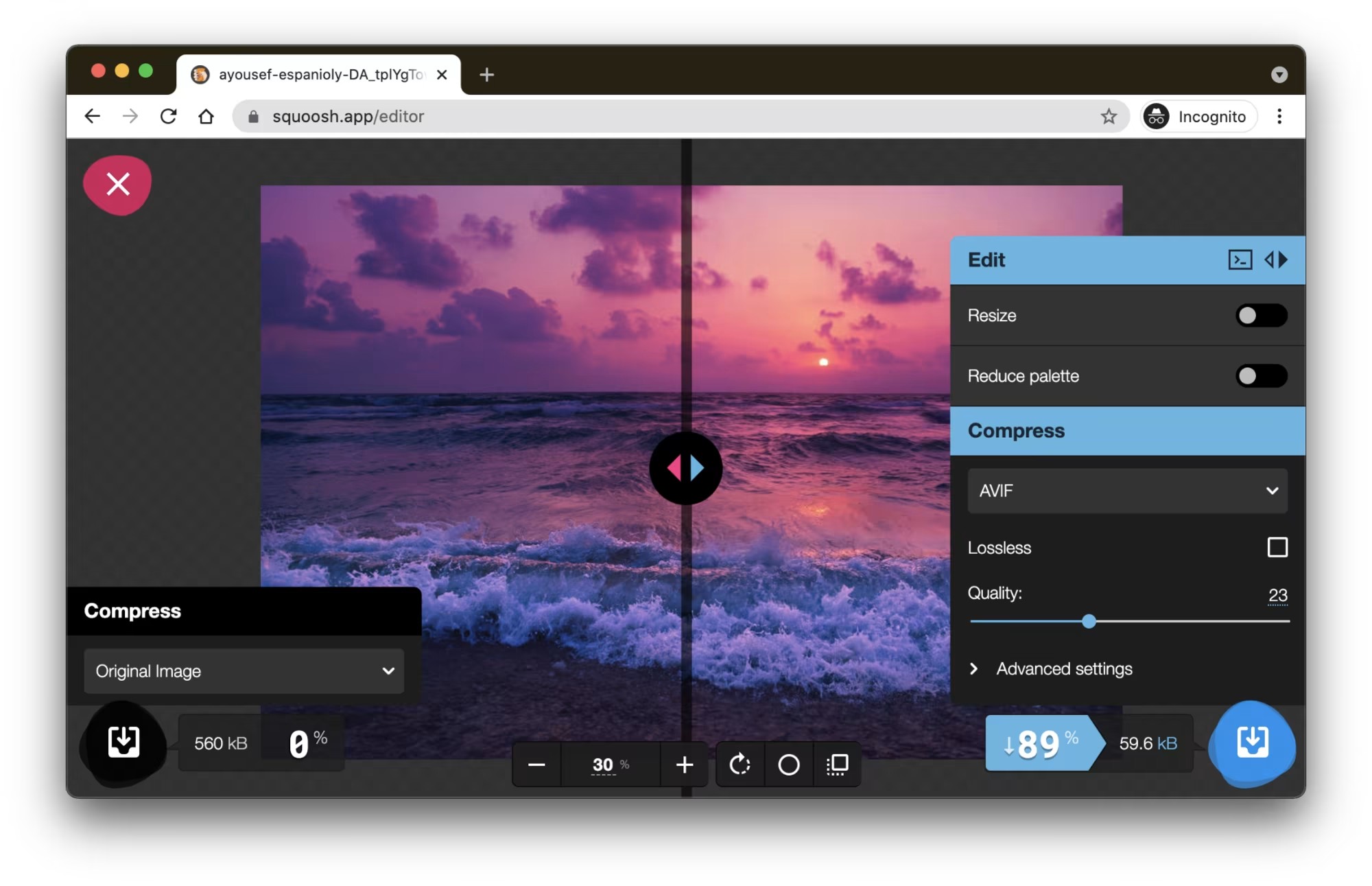Zoom out with the minus button
This screenshot has width=1372, height=886.
(x=536, y=765)
